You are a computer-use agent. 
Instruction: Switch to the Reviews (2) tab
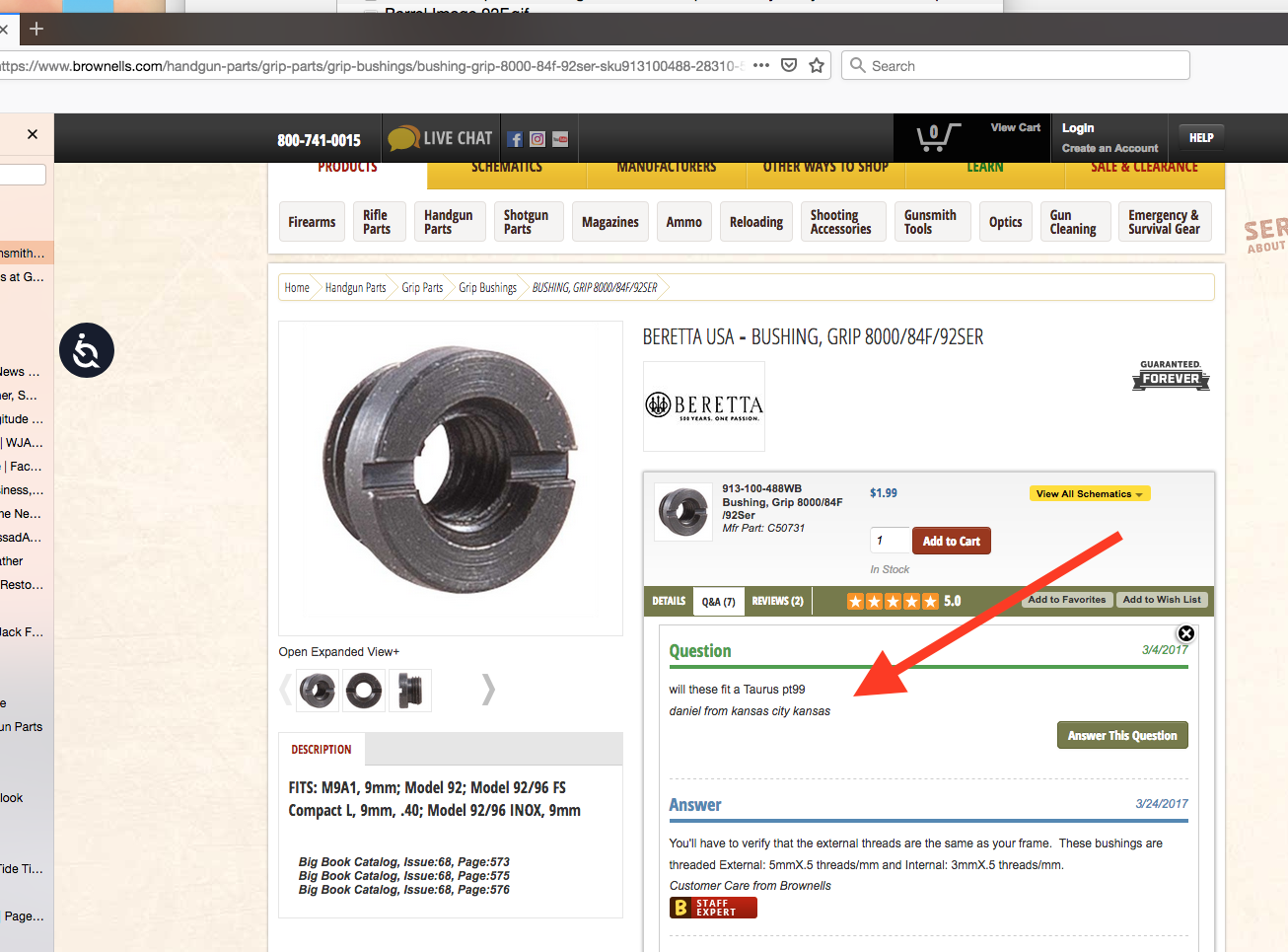click(777, 601)
